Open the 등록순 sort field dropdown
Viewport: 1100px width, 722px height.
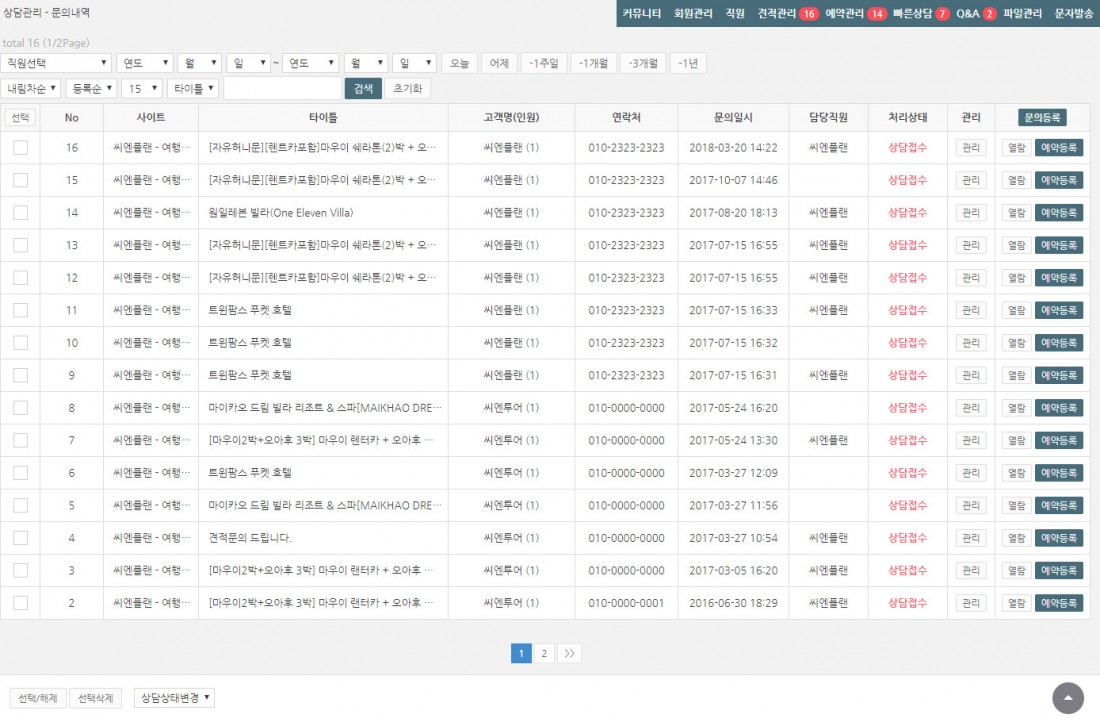click(90, 88)
